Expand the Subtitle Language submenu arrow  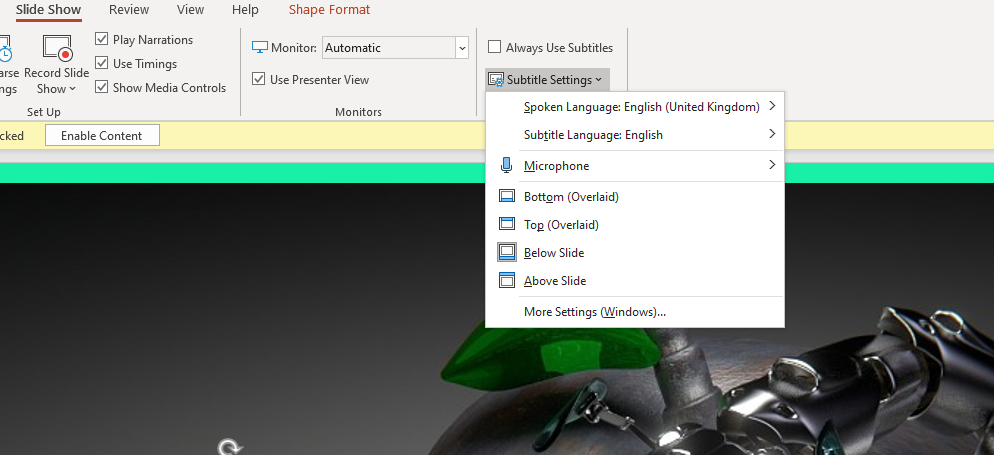[772, 134]
